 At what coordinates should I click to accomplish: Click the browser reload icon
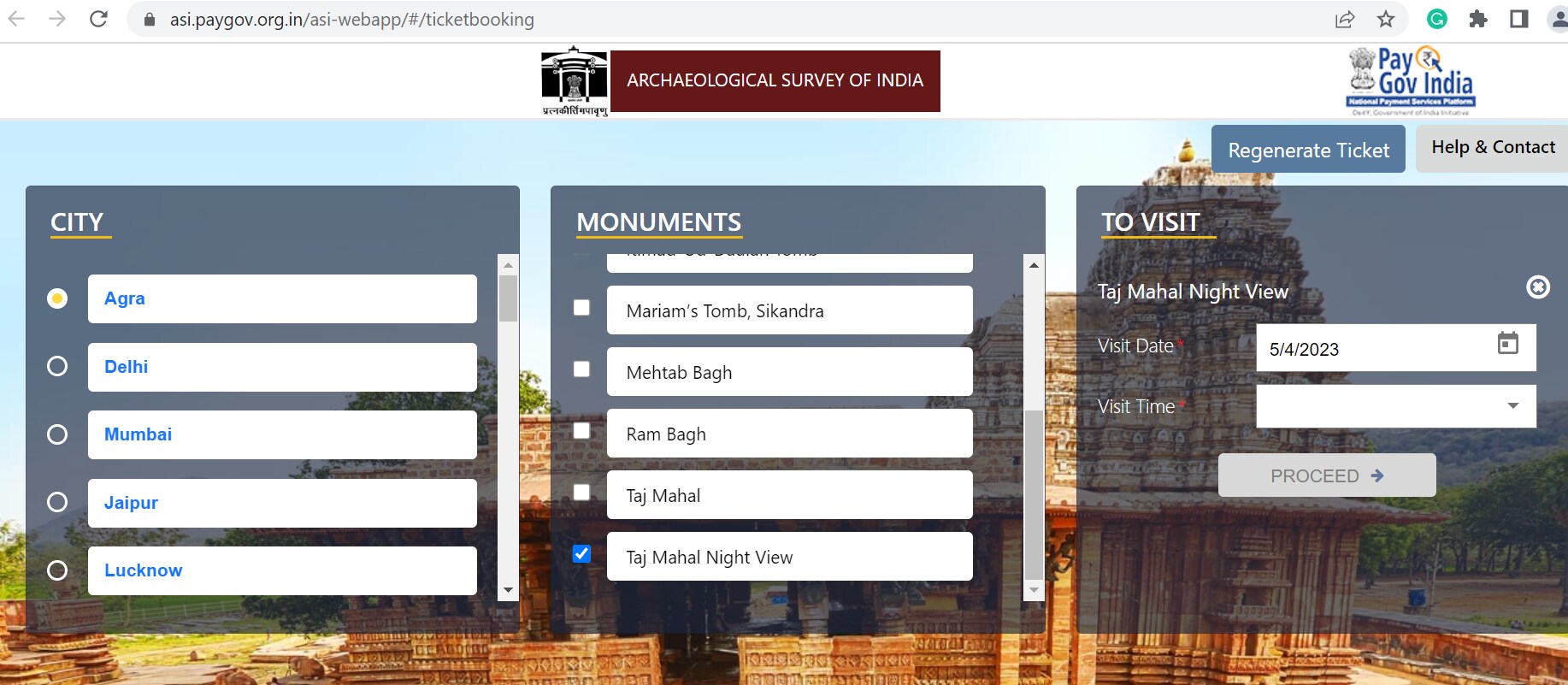(98, 19)
